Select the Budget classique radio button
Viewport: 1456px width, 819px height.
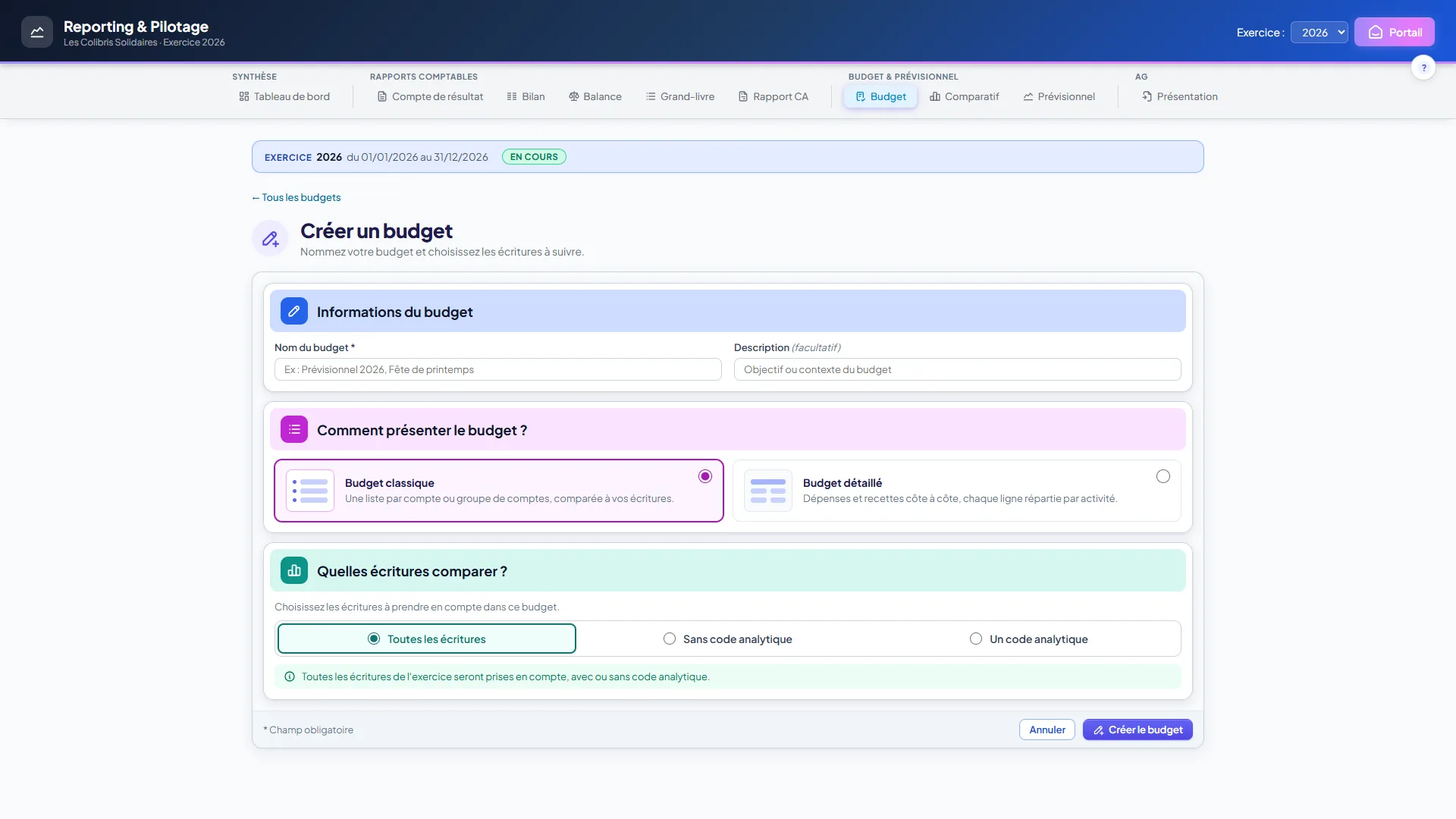coord(705,476)
